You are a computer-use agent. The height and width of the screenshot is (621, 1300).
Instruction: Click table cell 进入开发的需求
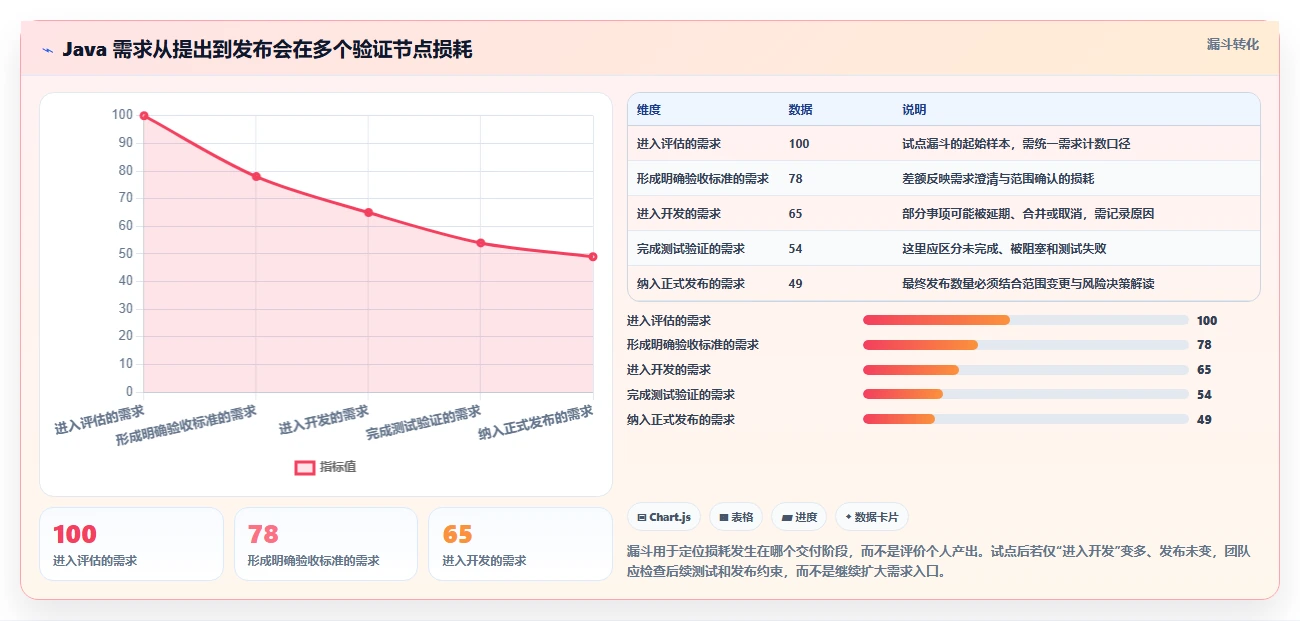[x=679, y=214]
